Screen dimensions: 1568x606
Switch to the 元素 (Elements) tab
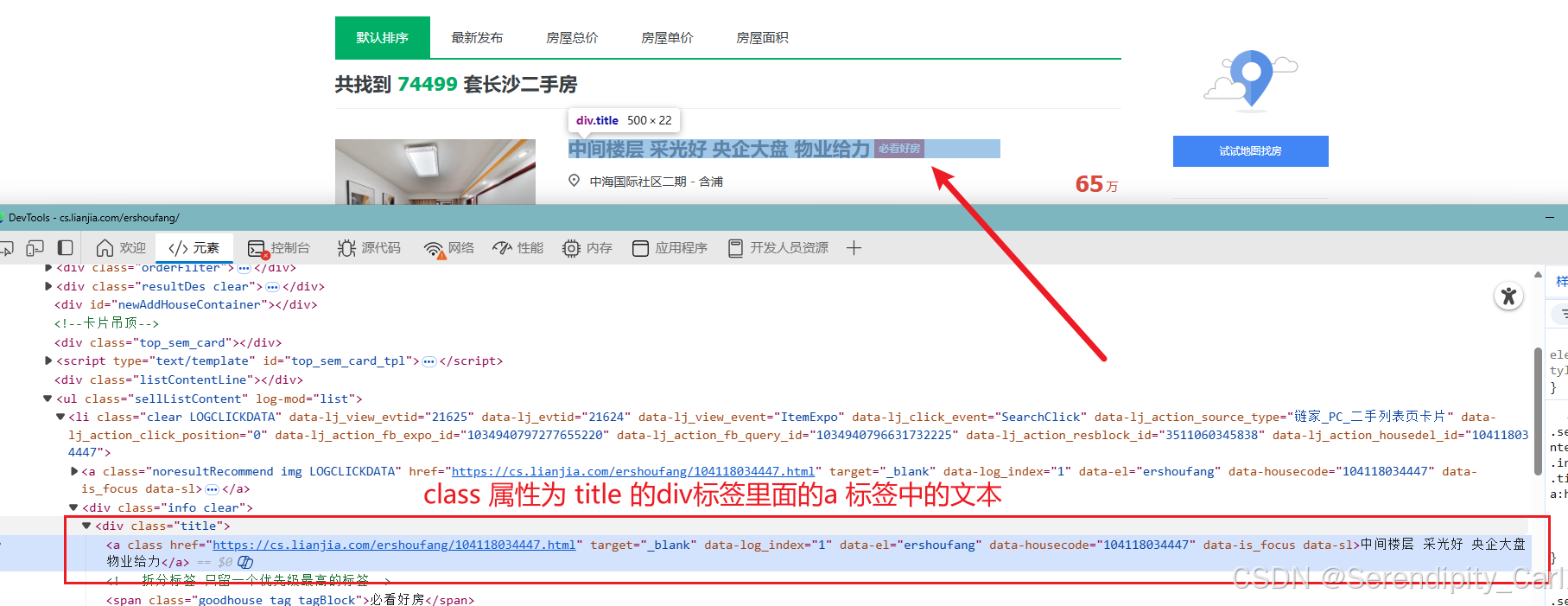[194, 248]
